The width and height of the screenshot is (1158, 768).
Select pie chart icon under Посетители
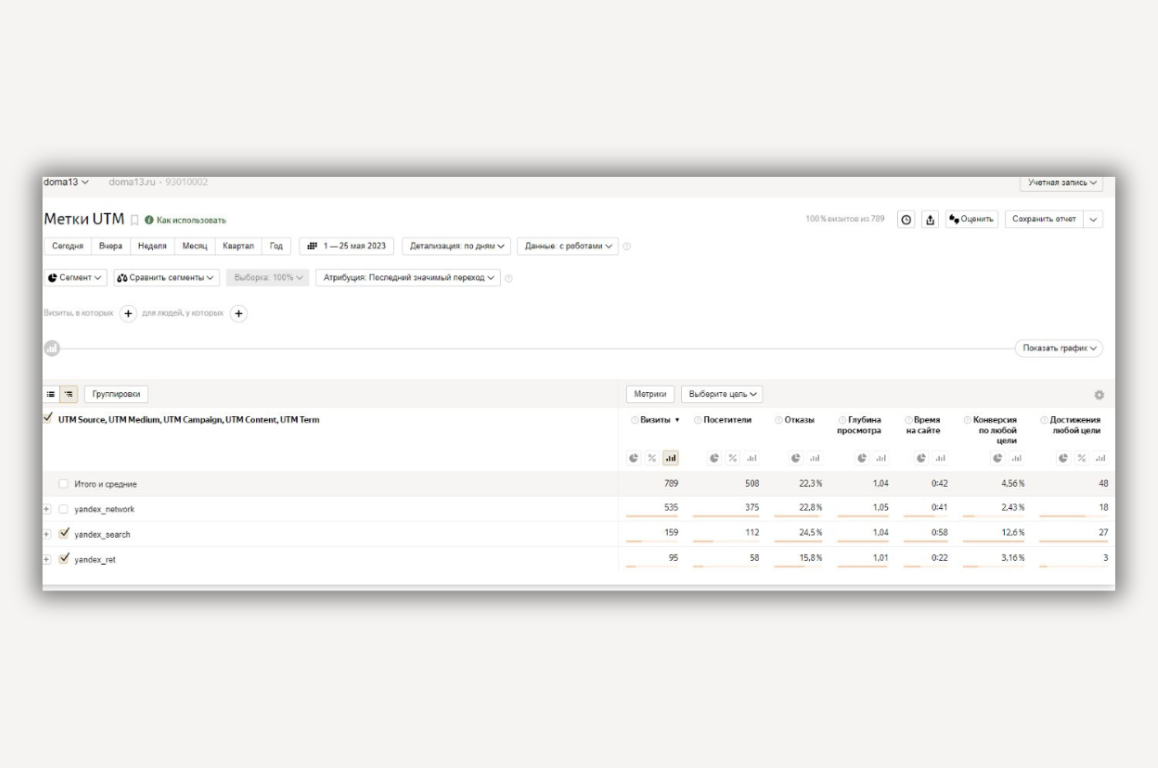pyautogui.click(x=714, y=459)
